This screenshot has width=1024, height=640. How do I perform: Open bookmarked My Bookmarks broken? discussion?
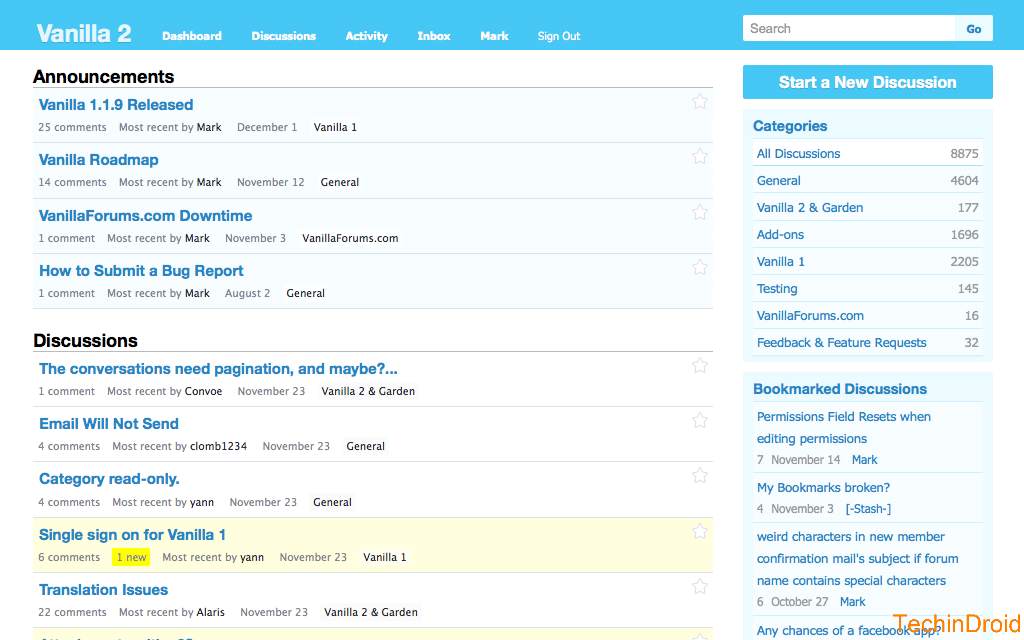tap(823, 488)
